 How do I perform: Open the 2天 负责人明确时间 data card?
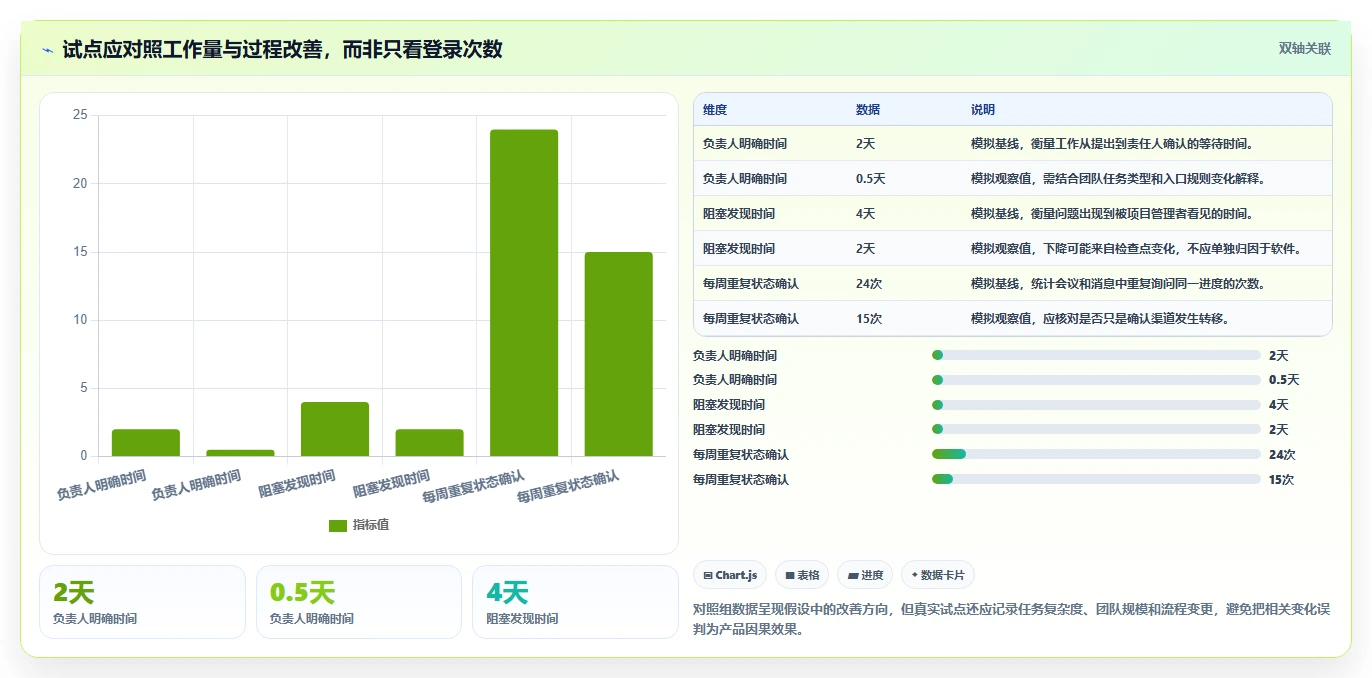(142, 602)
